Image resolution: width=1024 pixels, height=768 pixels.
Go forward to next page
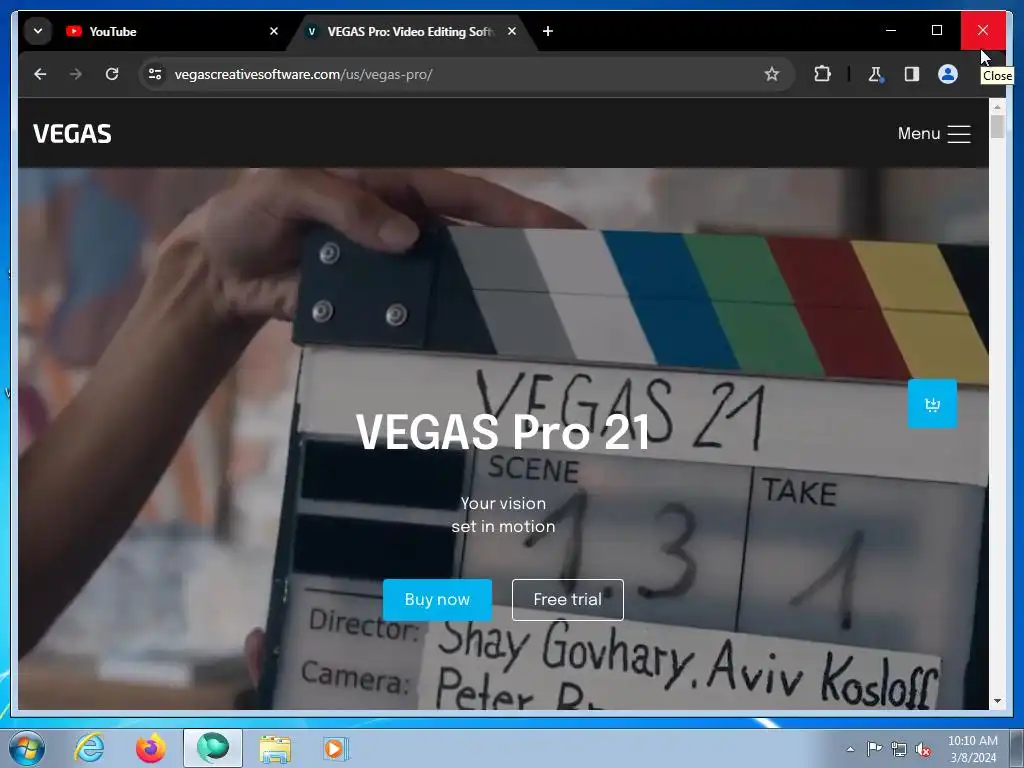pyautogui.click(x=76, y=74)
